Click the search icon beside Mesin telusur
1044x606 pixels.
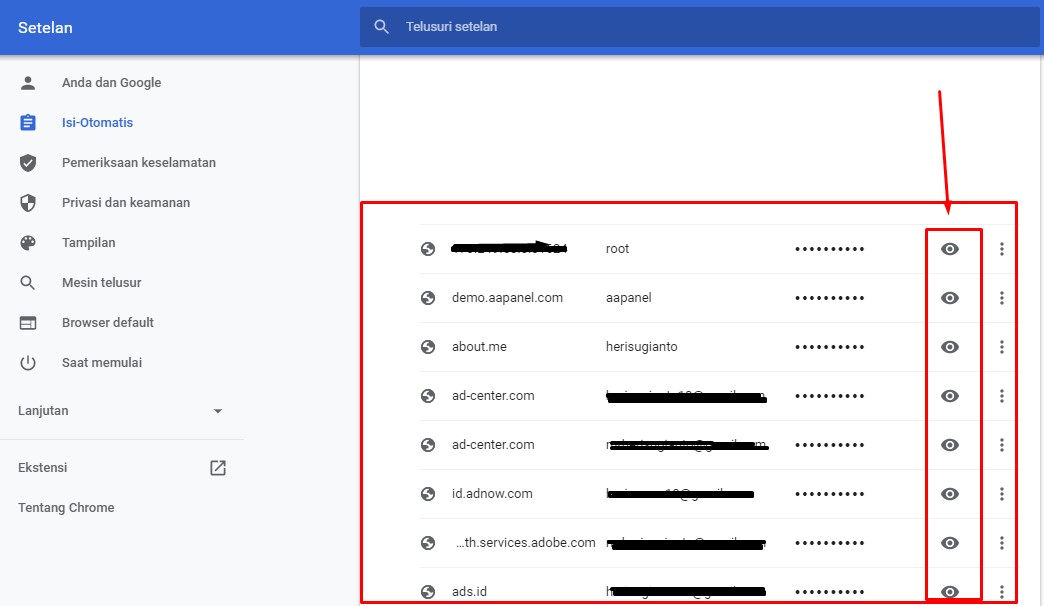[28, 282]
